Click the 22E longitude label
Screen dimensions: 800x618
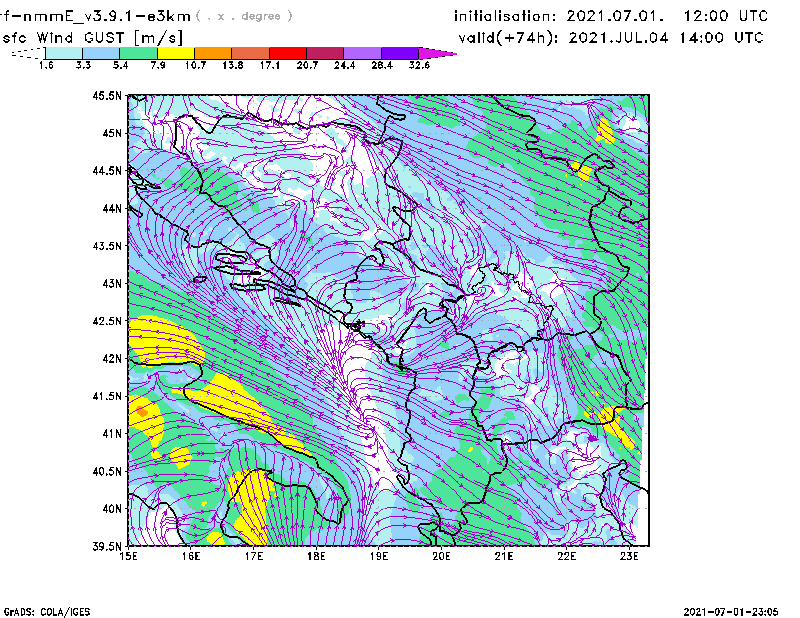click(566, 556)
